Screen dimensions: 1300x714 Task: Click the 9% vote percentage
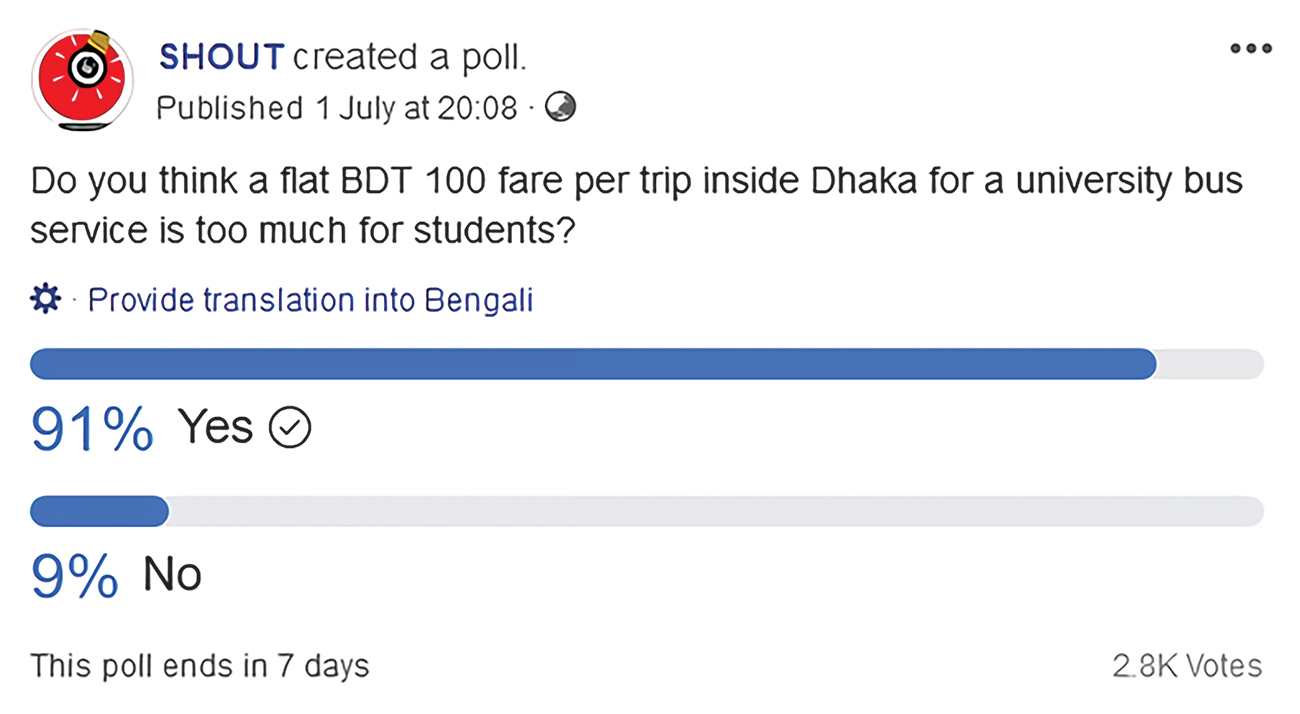[74, 576]
